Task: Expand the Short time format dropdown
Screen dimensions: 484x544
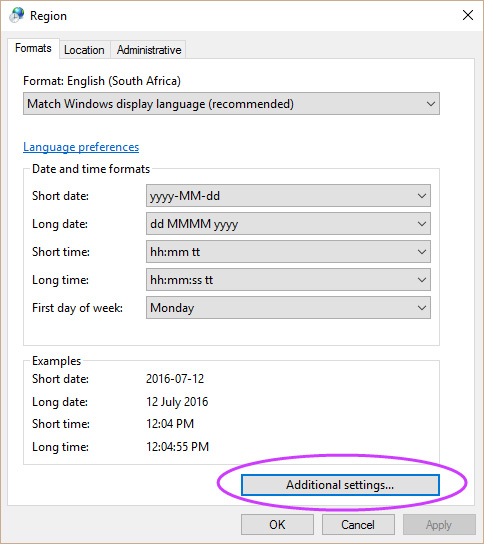Action: (288, 252)
